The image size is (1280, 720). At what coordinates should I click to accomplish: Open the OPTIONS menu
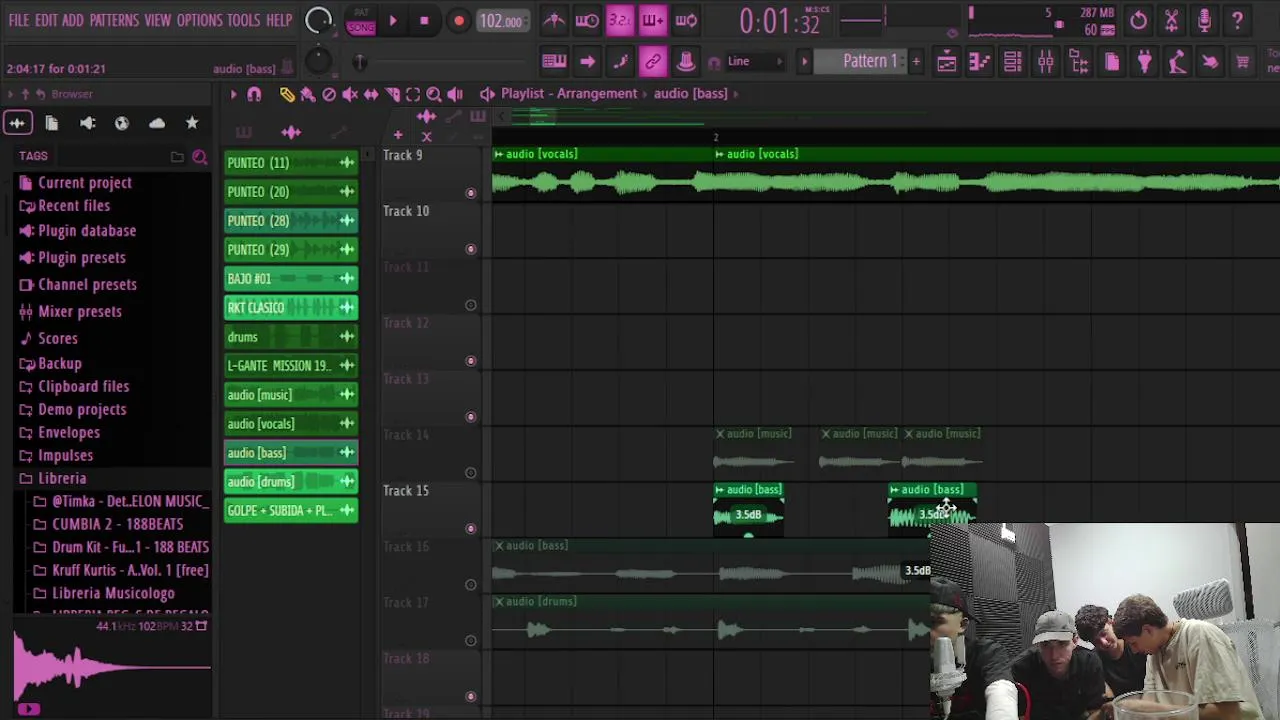199,20
